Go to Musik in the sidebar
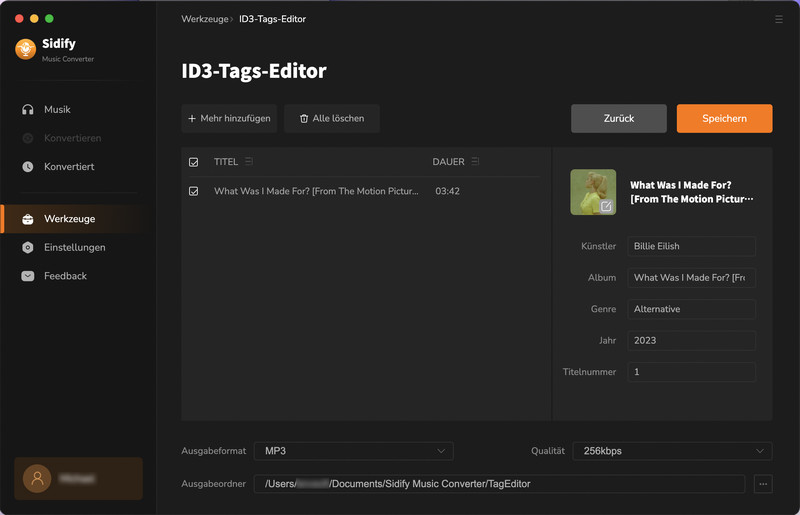Screen dimensions: 800x515 57,110
